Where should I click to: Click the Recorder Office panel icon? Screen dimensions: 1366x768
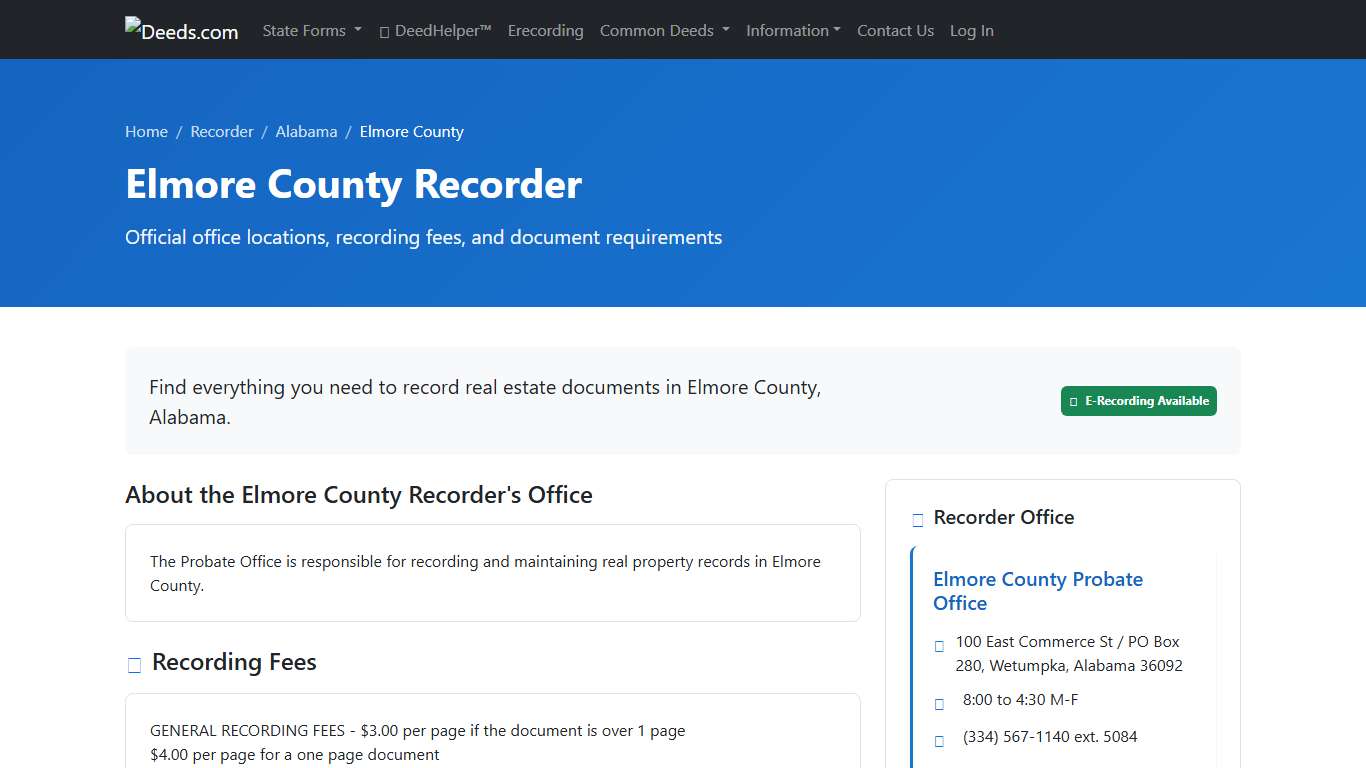point(917,519)
